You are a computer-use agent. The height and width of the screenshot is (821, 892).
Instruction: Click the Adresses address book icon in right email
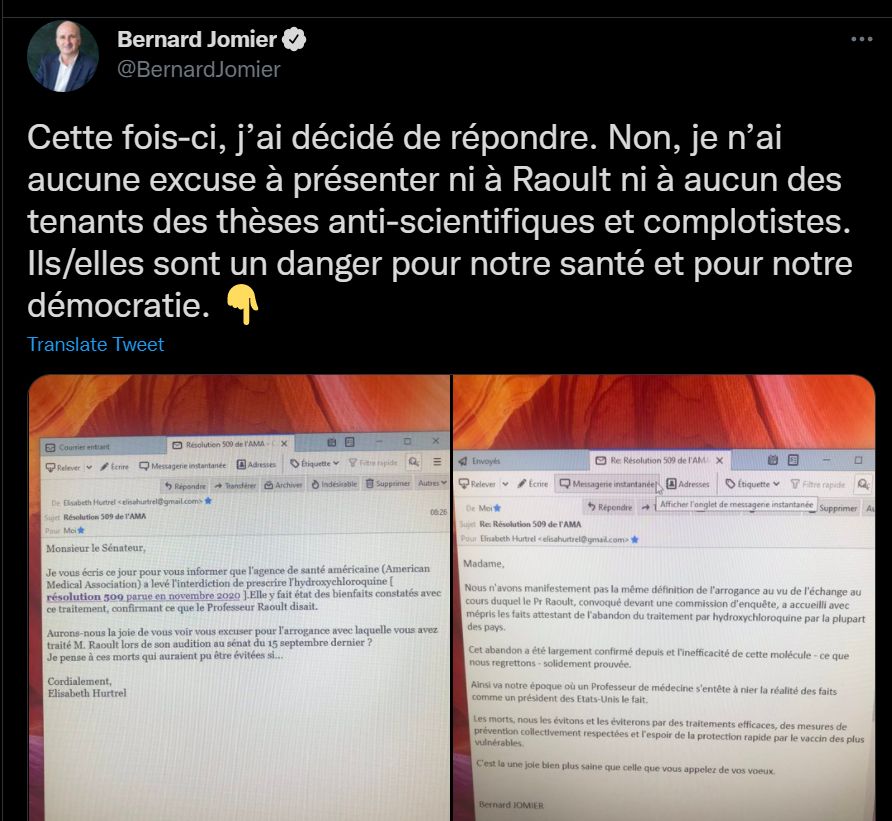coord(671,484)
